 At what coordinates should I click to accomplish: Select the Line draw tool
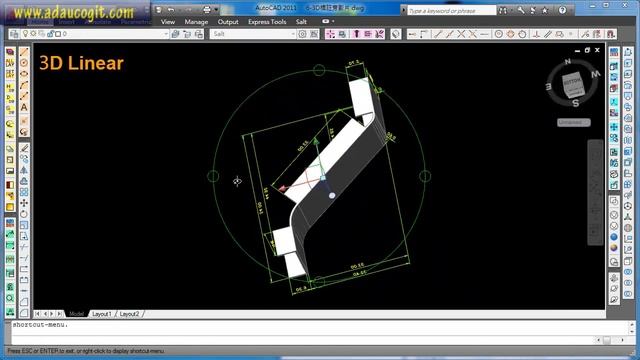[24, 52]
